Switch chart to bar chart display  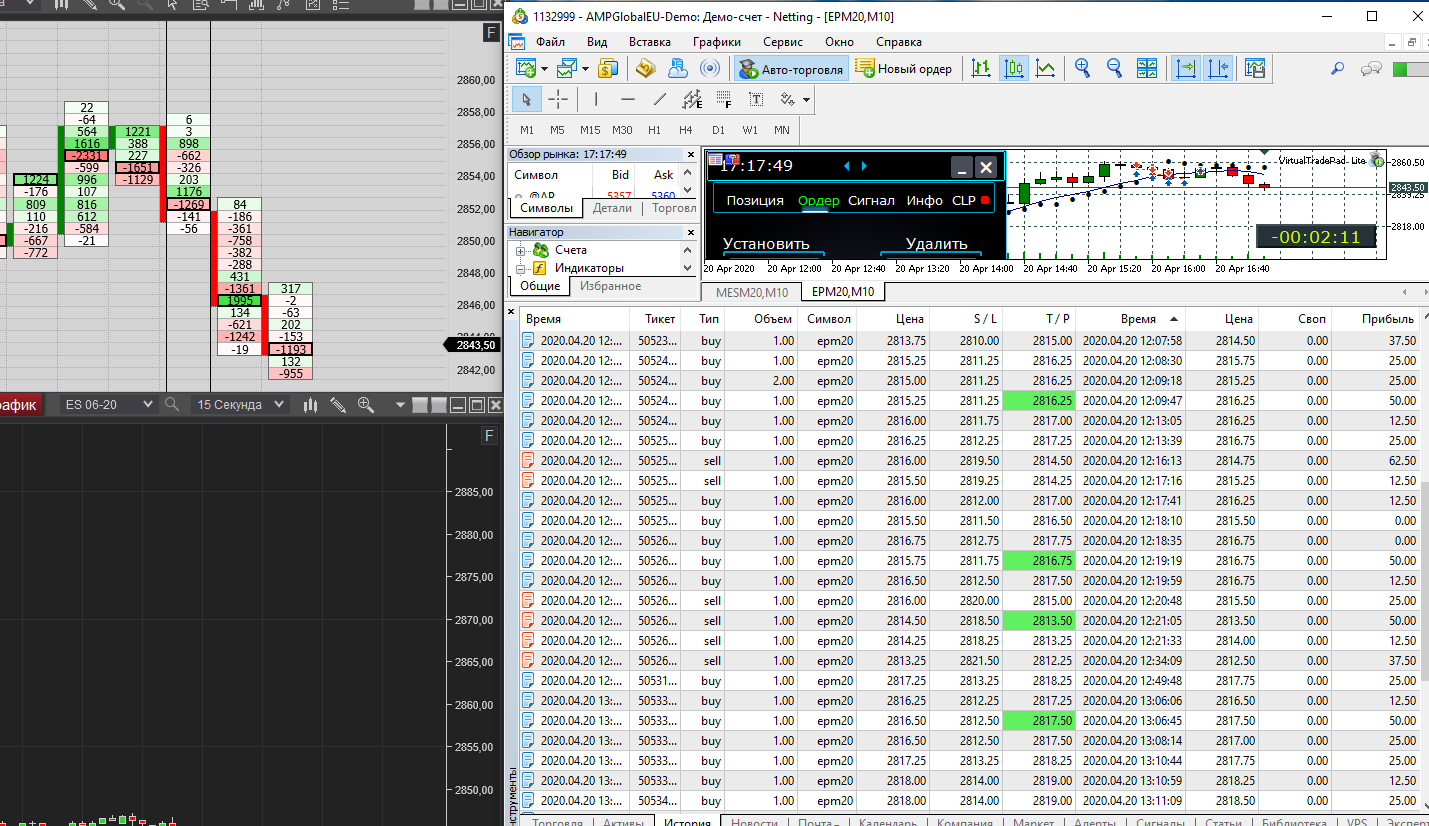[981, 69]
